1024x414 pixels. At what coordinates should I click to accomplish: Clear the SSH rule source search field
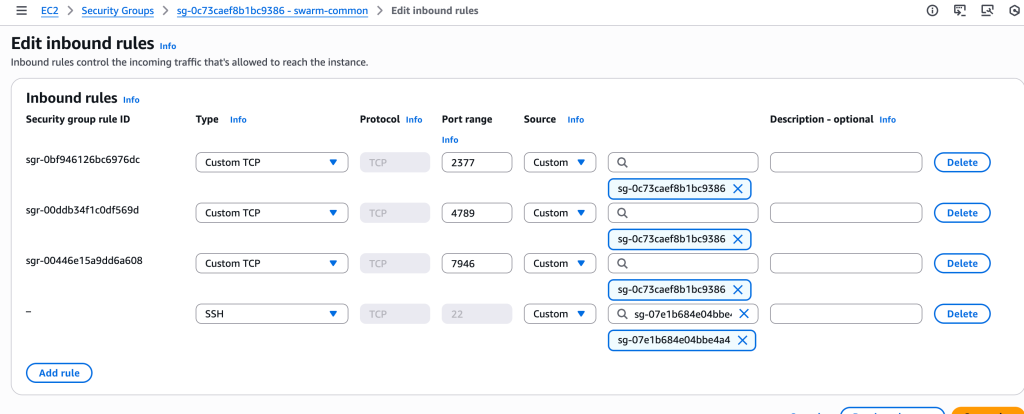743,314
